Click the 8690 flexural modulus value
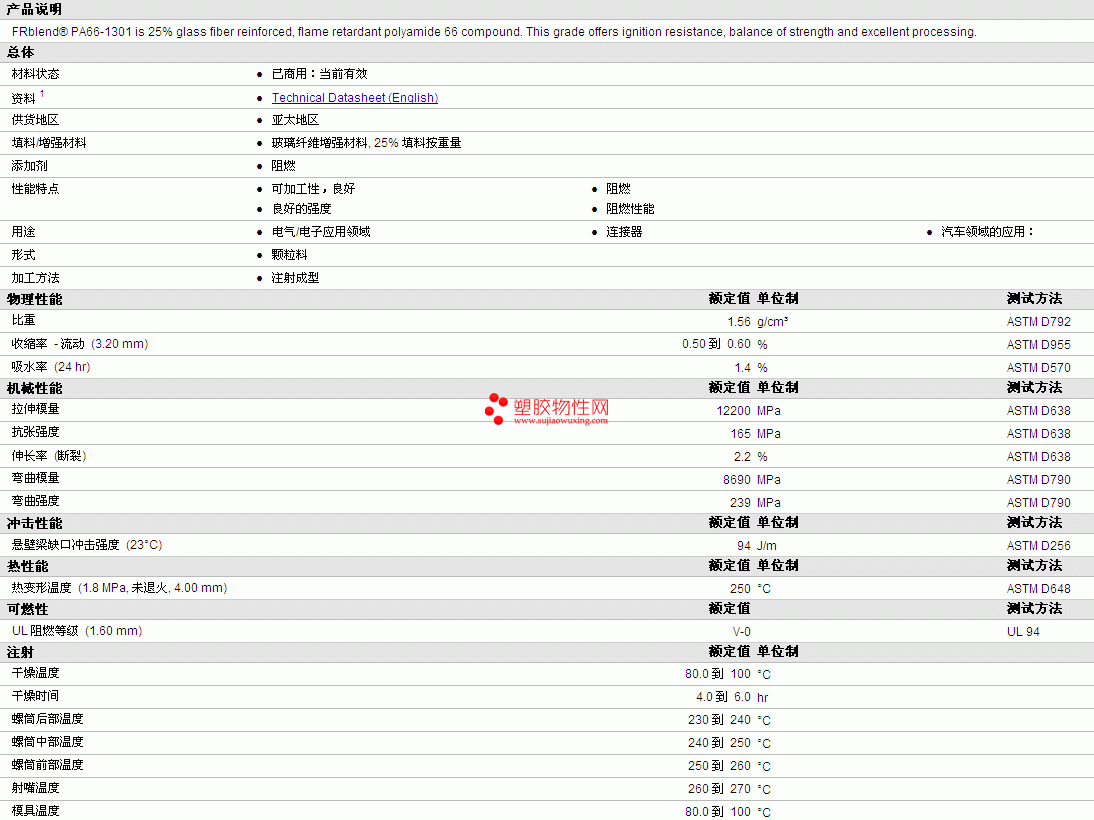The height and width of the screenshot is (820, 1094). (737, 480)
